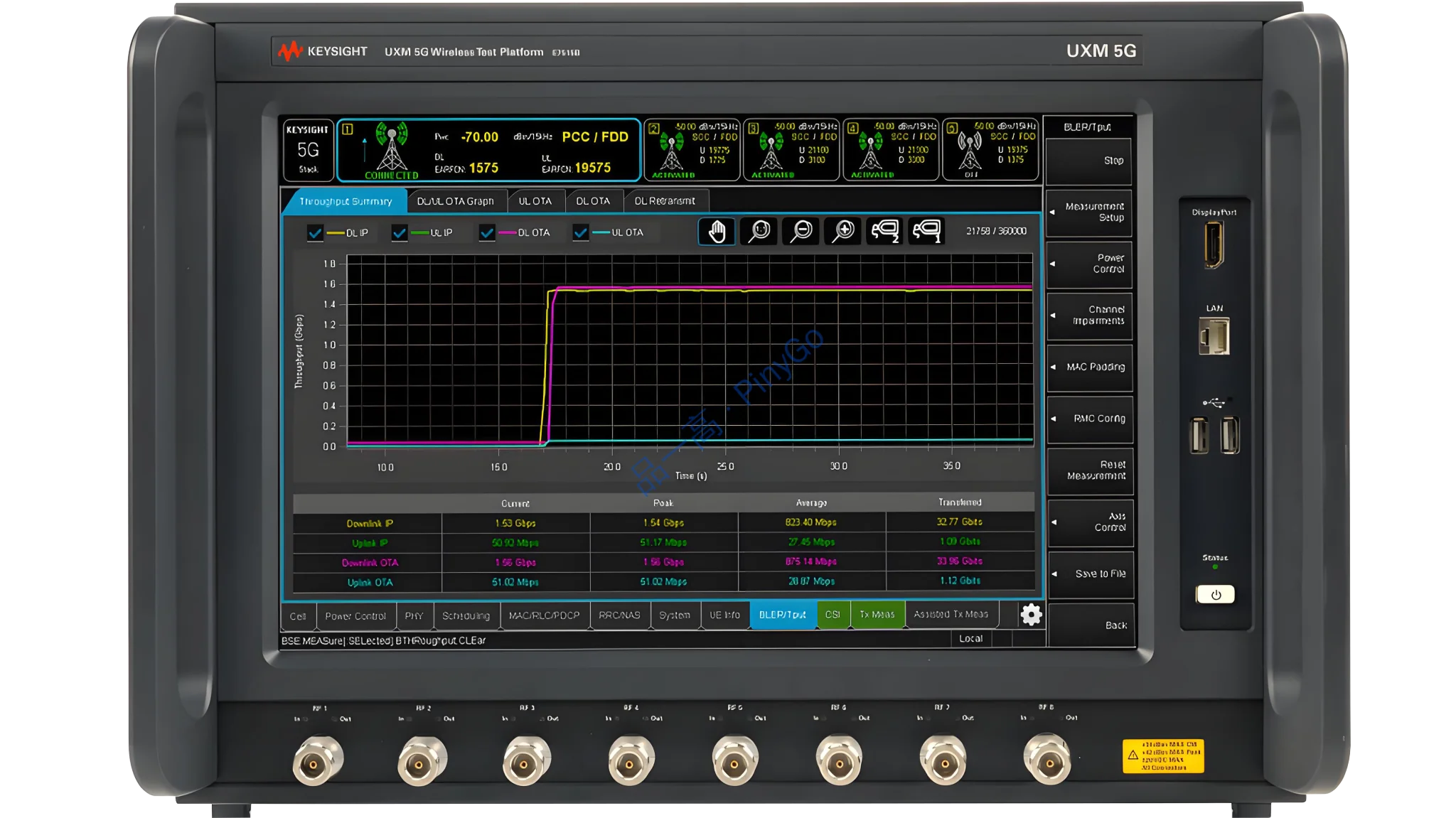1456x818 pixels.
Task: Open the DL/UL OTA Graph tab
Action: click(456, 201)
